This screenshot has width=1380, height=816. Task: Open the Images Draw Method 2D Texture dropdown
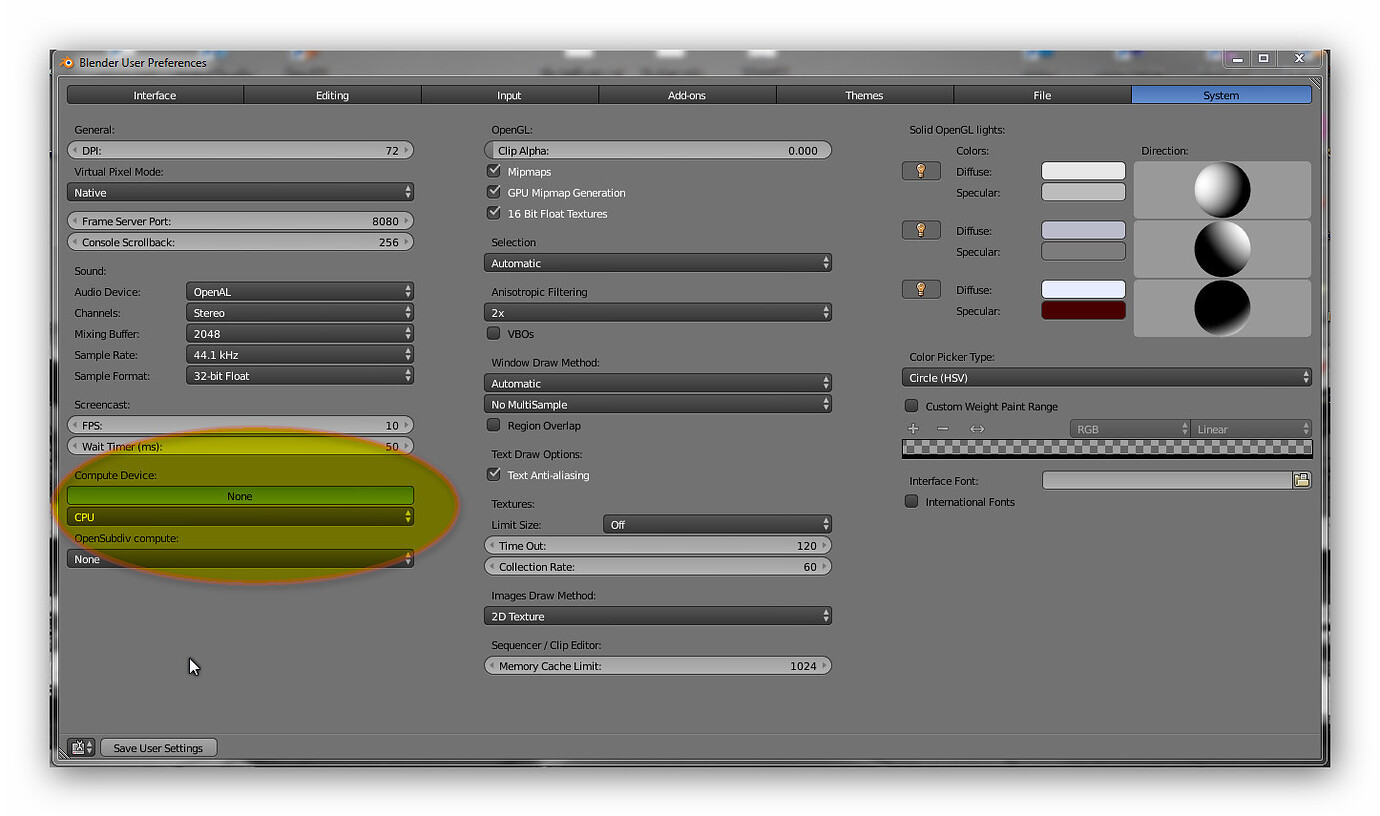point(658,616)
